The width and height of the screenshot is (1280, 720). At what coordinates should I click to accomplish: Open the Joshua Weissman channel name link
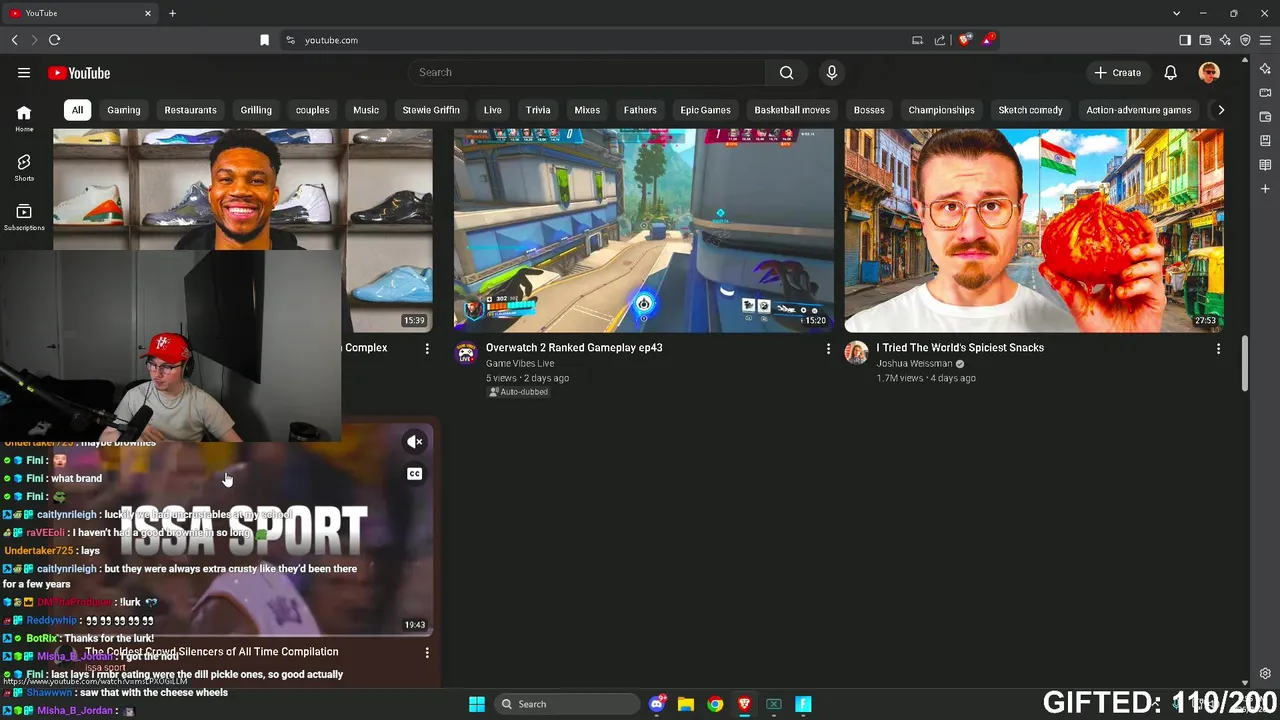914,364
